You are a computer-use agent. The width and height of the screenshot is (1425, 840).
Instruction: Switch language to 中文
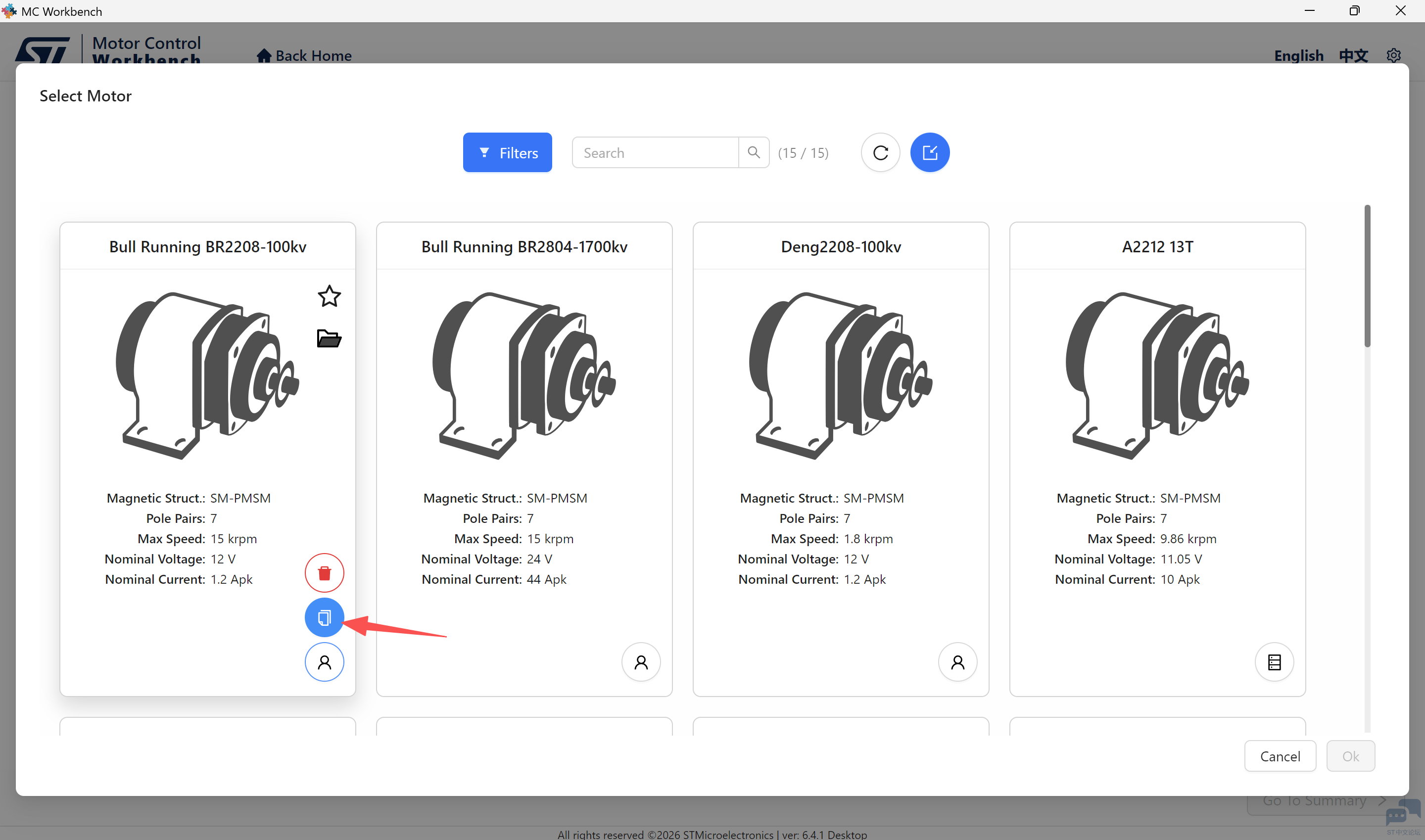tap(1353, 55)
